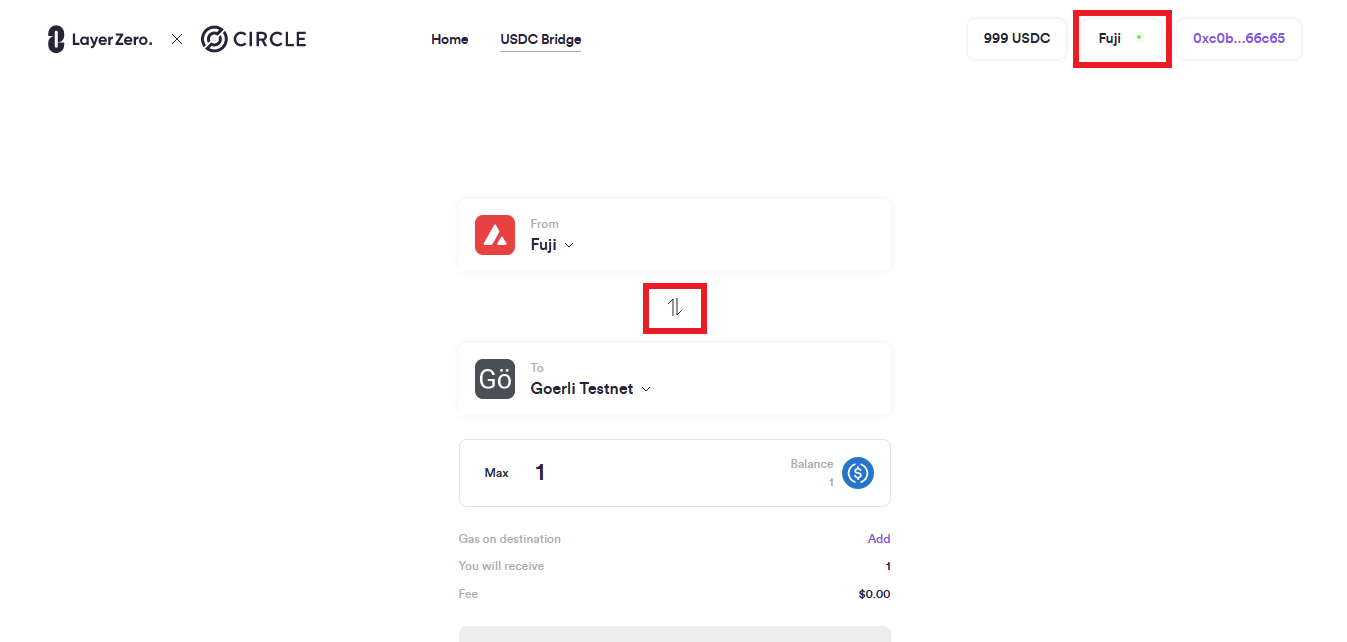
Task: Click the amount input field
Action: pyautogui.click(x=650, y=473)
